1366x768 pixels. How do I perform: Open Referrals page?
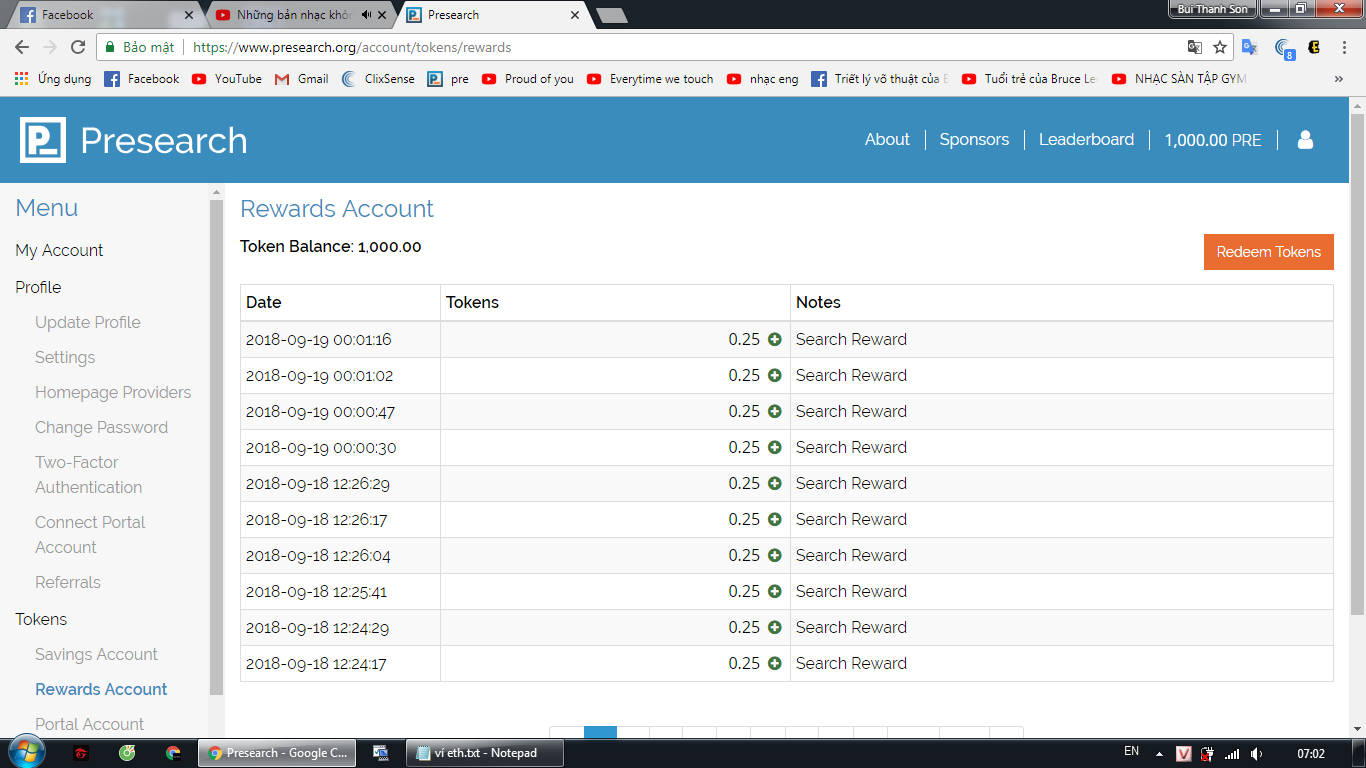click(x=68, y=582)
